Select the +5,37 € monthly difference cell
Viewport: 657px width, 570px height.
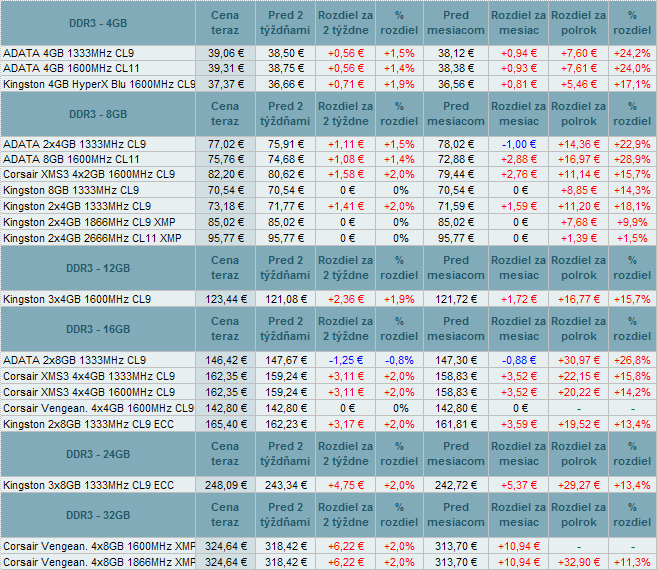[x=519, y=485]
